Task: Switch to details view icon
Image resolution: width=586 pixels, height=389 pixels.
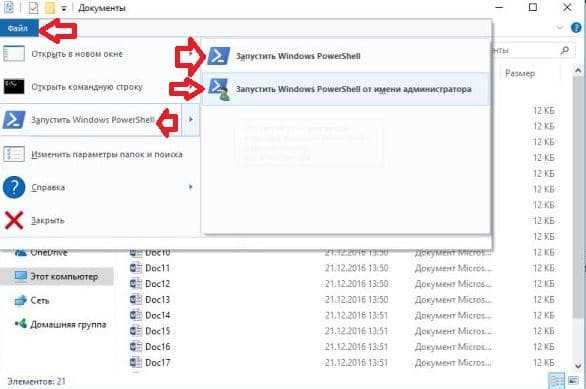Action: pyautogui.click(x=556, y=381)
